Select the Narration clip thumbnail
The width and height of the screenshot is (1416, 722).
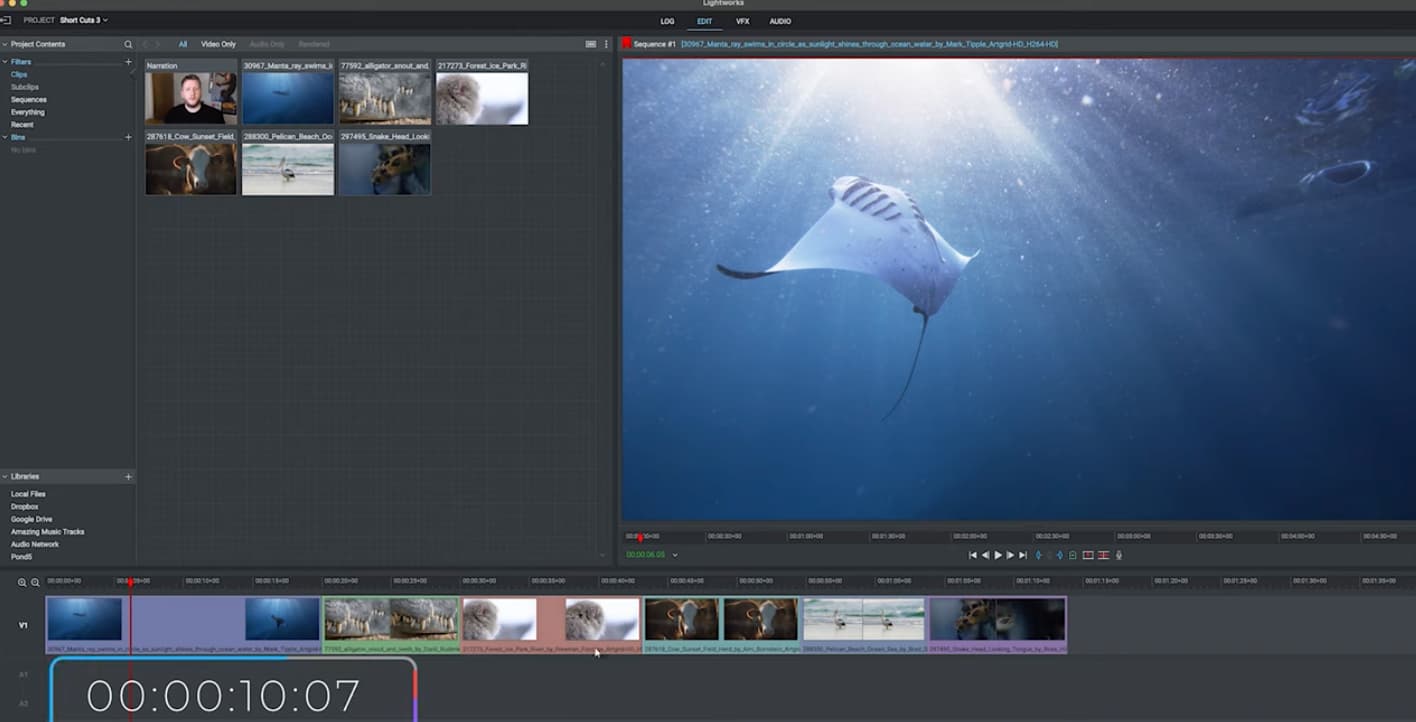[191, 98]
